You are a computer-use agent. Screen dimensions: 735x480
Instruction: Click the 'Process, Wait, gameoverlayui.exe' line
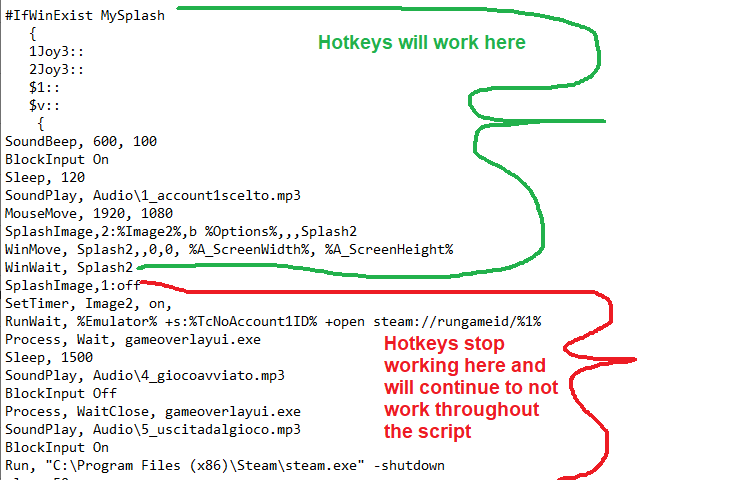pos(133,340)
